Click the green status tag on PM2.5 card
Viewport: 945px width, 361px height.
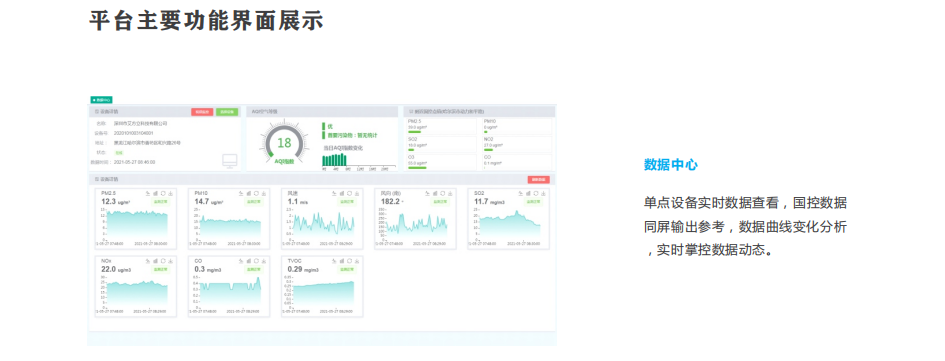point(161,202)
